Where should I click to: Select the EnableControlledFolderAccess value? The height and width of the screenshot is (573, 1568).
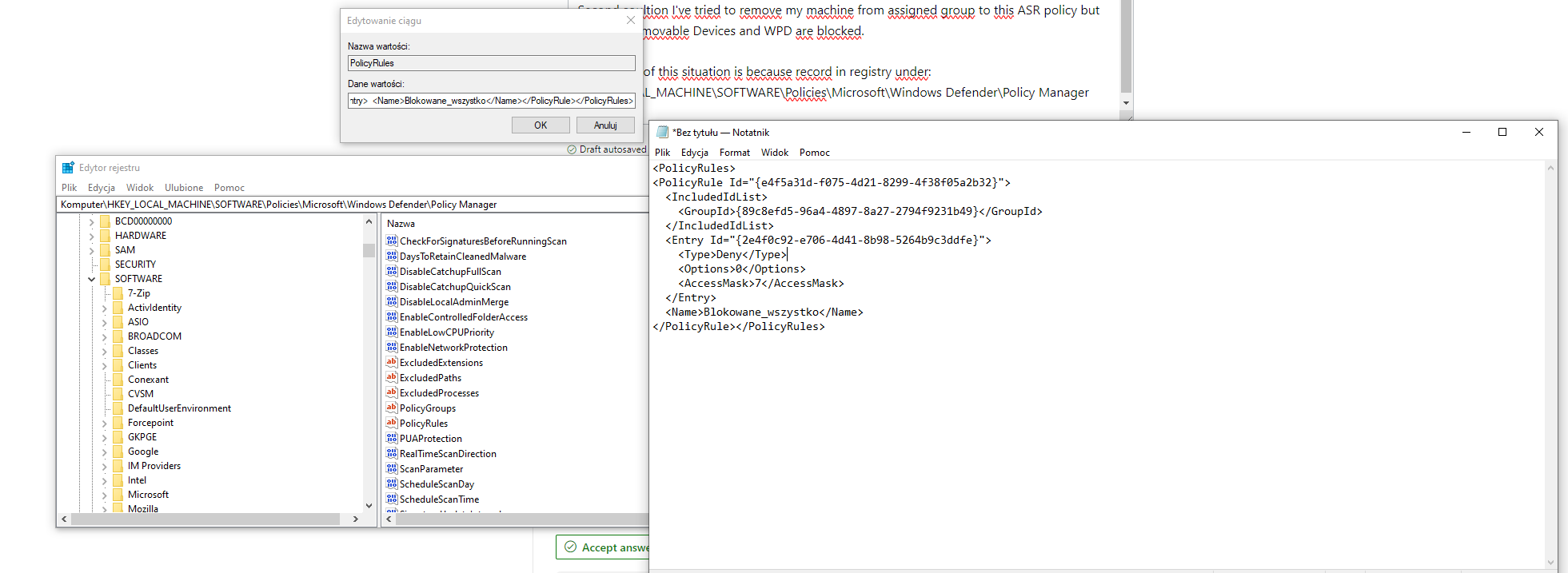pyautogui.click(x=464, y=317)
